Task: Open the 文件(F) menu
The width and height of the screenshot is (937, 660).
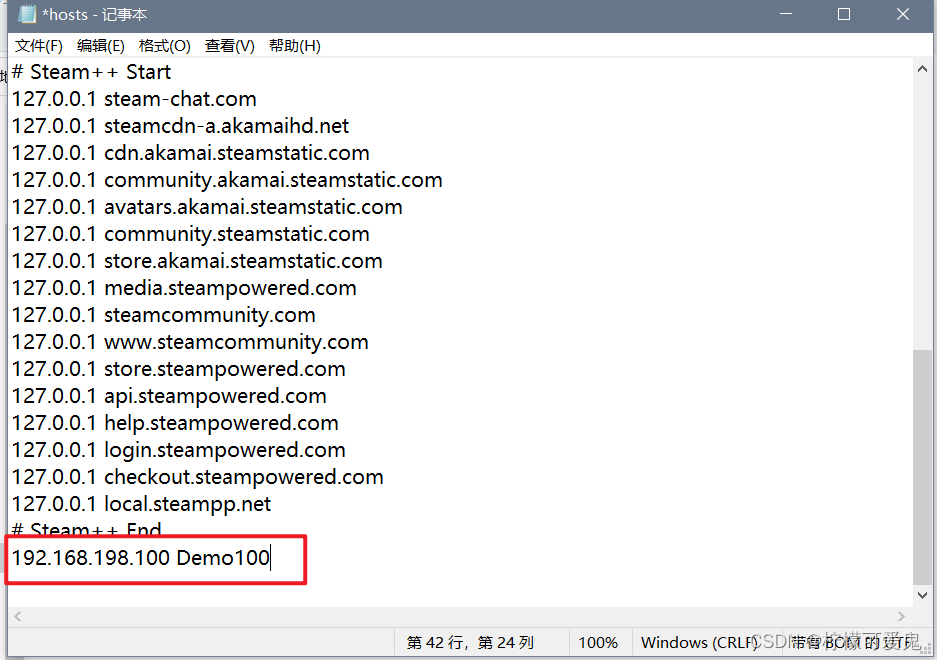Action: [x=39, y=46]
